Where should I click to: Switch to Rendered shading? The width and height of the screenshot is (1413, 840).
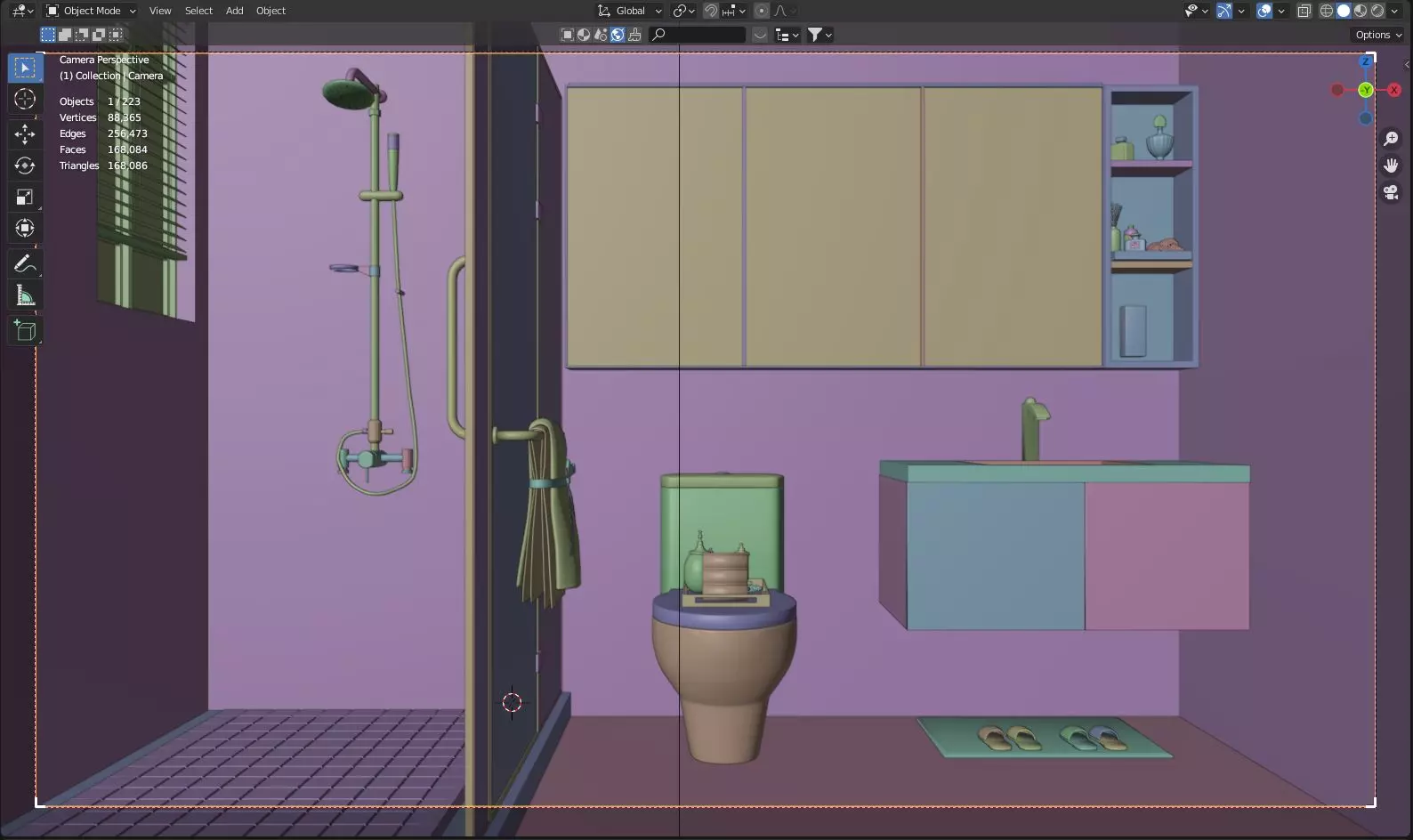point(1377,11)
